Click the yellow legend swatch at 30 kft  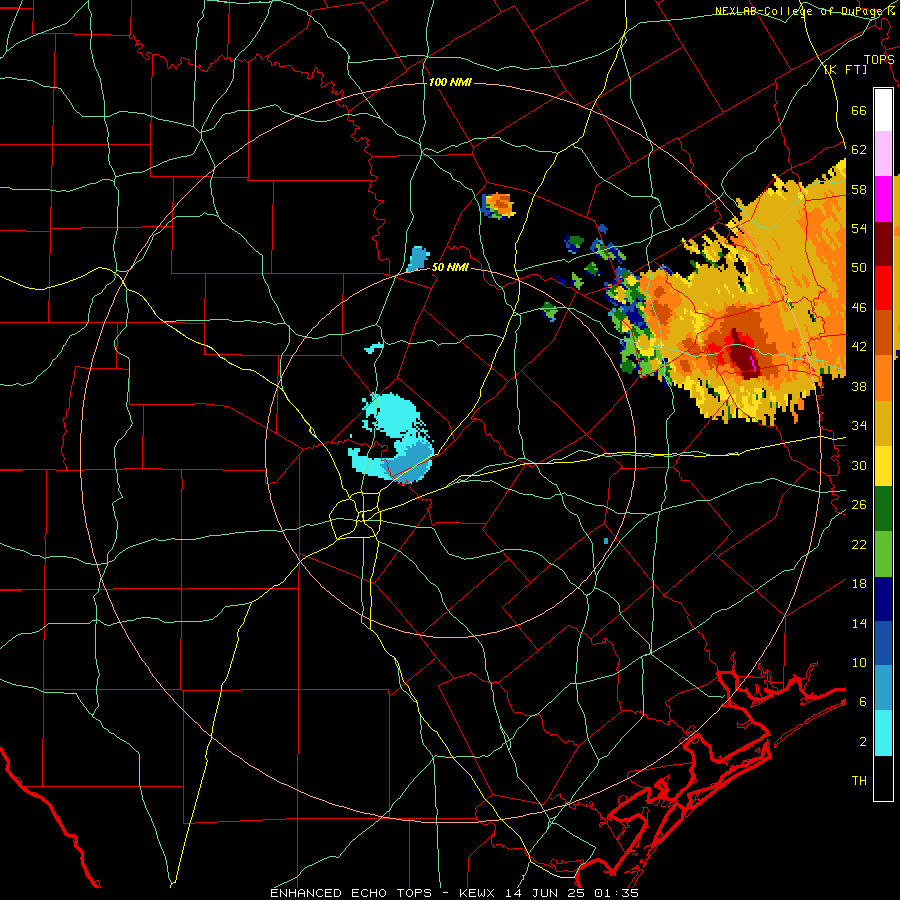883,465
